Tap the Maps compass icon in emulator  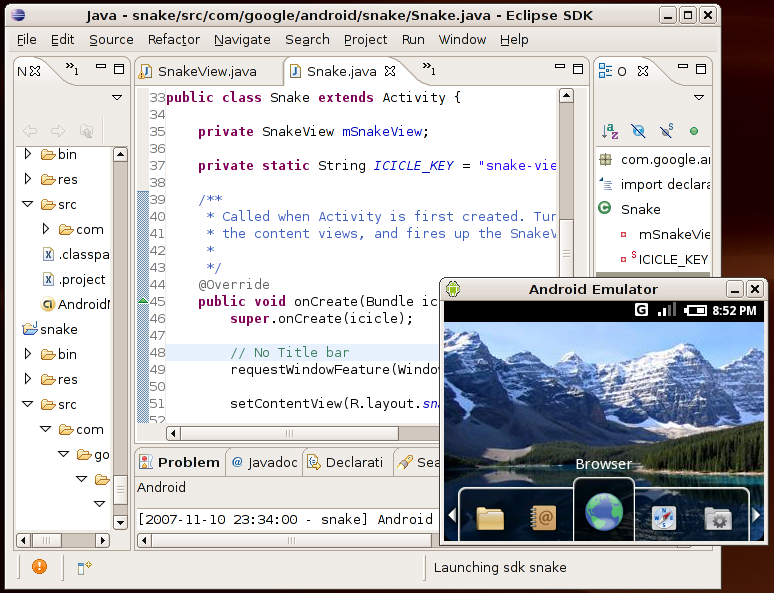(x=663, y=517)
